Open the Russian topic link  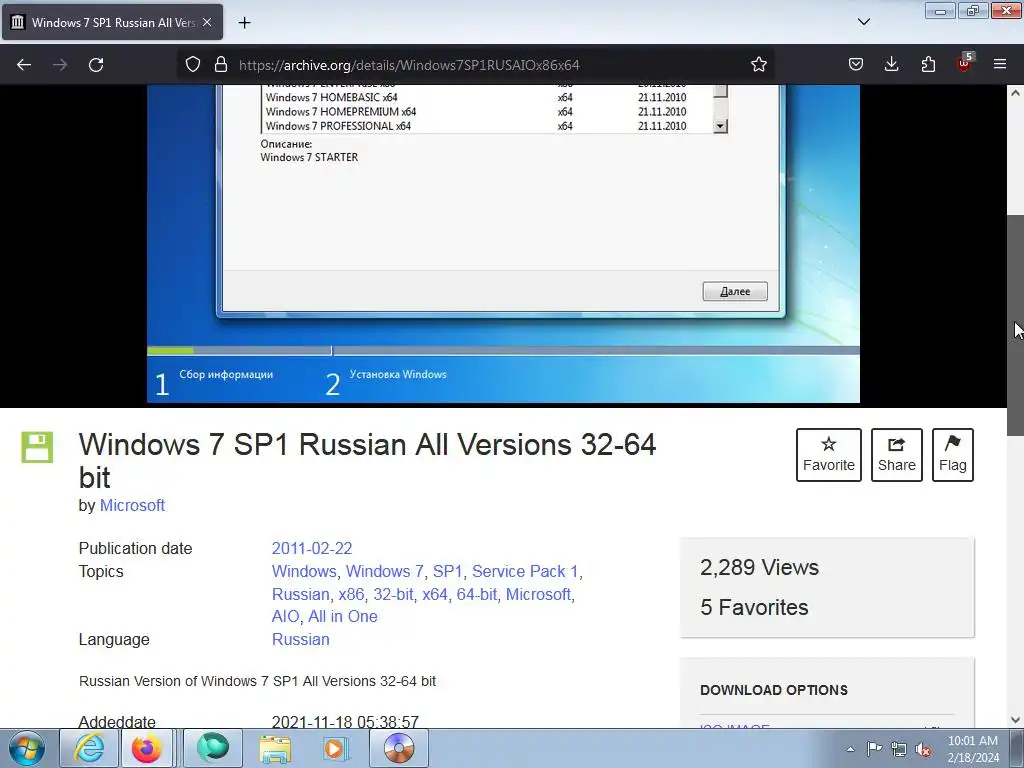click(x=300, y=594)
